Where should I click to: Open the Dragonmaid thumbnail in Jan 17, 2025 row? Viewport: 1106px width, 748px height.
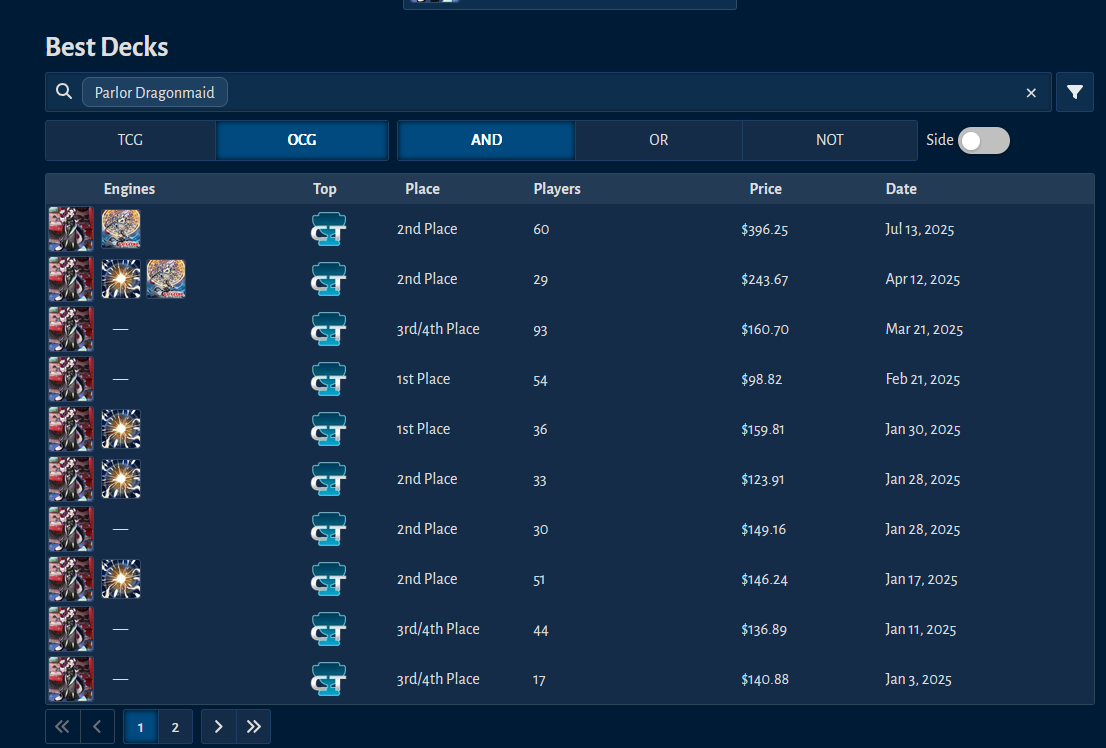point(71,579)
